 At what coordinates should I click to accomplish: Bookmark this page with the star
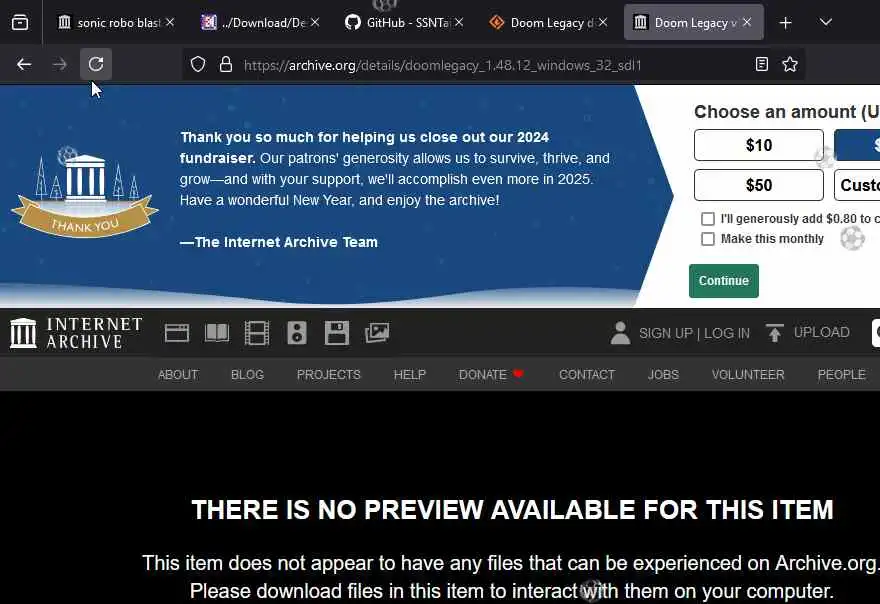pos(790,65)
